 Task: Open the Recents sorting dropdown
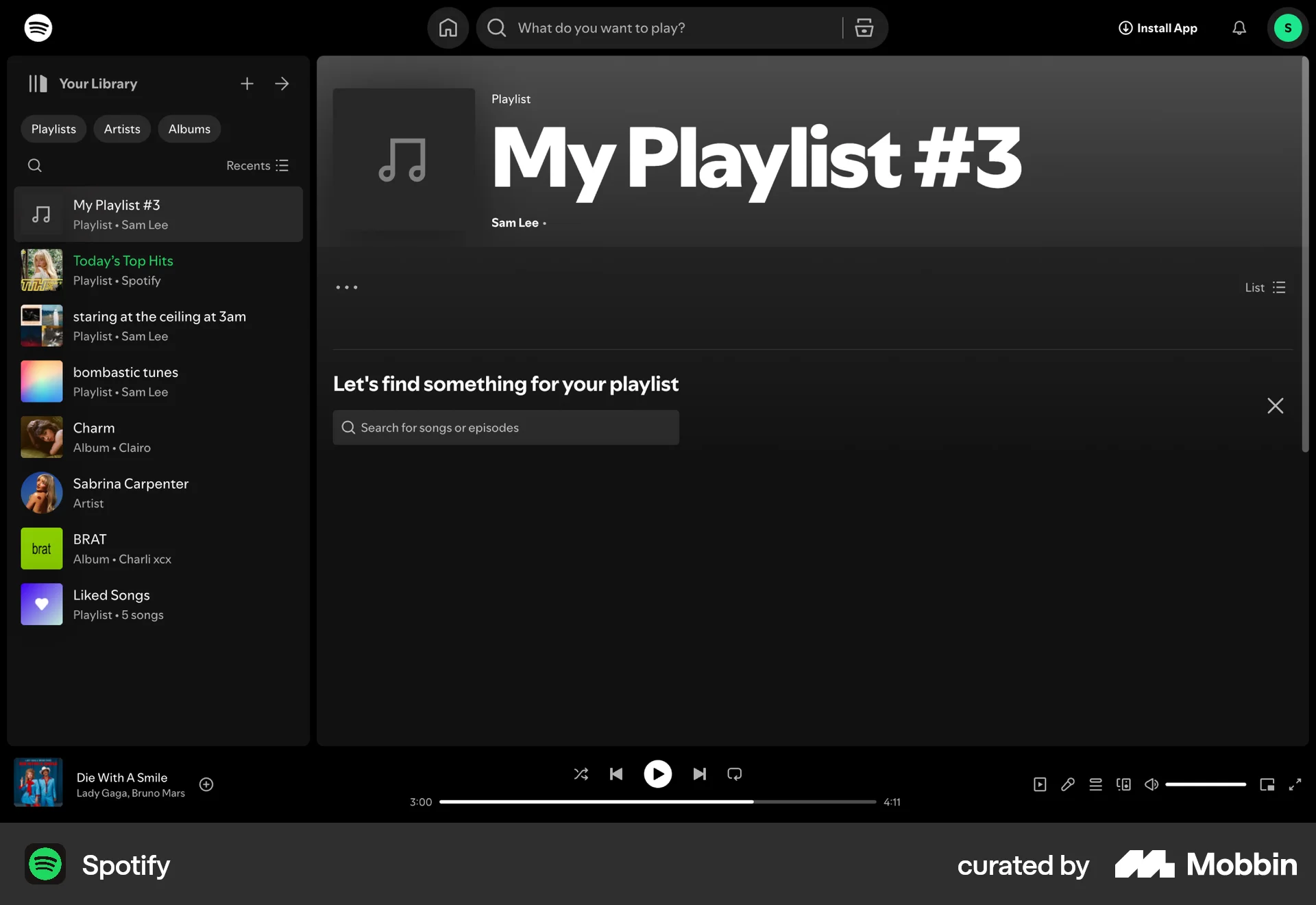(257, 165)
